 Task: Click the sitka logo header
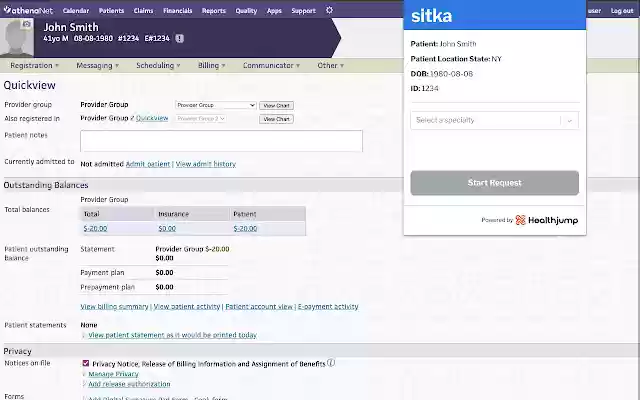point(431,16)
